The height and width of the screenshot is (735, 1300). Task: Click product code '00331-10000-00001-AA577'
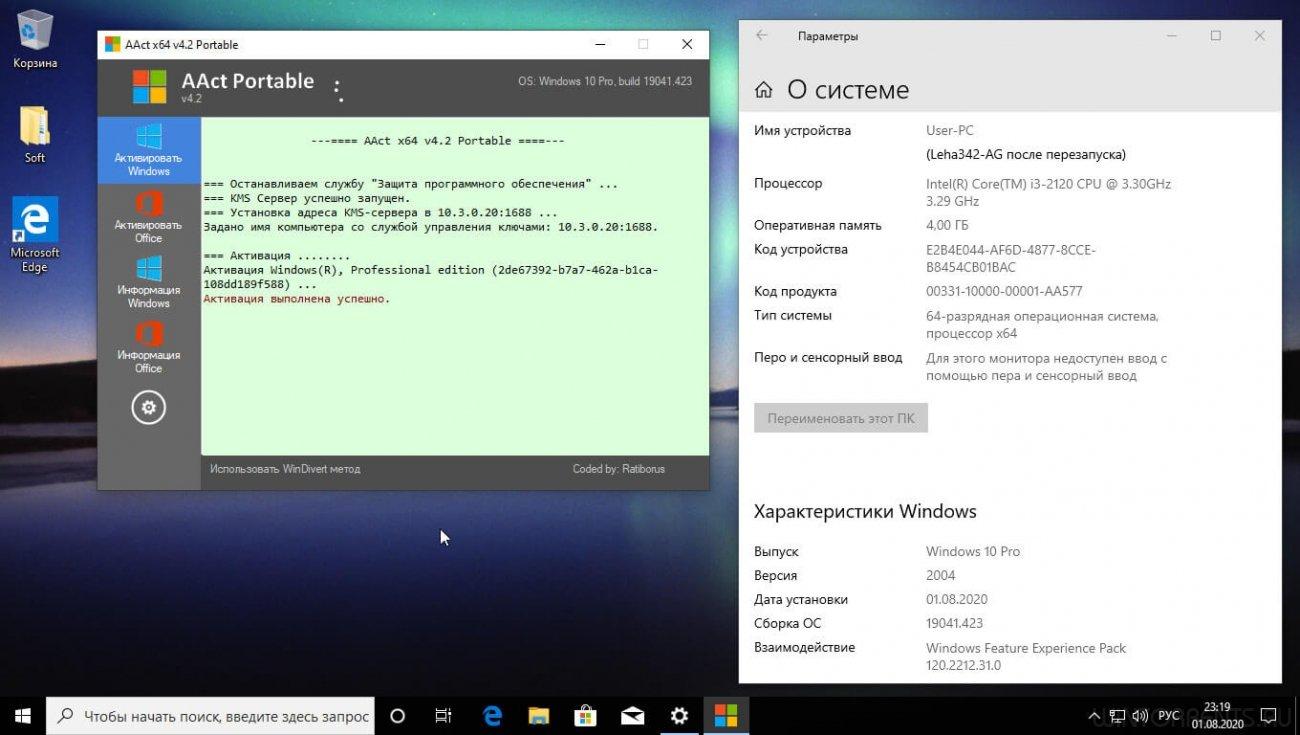point(1004,292)
